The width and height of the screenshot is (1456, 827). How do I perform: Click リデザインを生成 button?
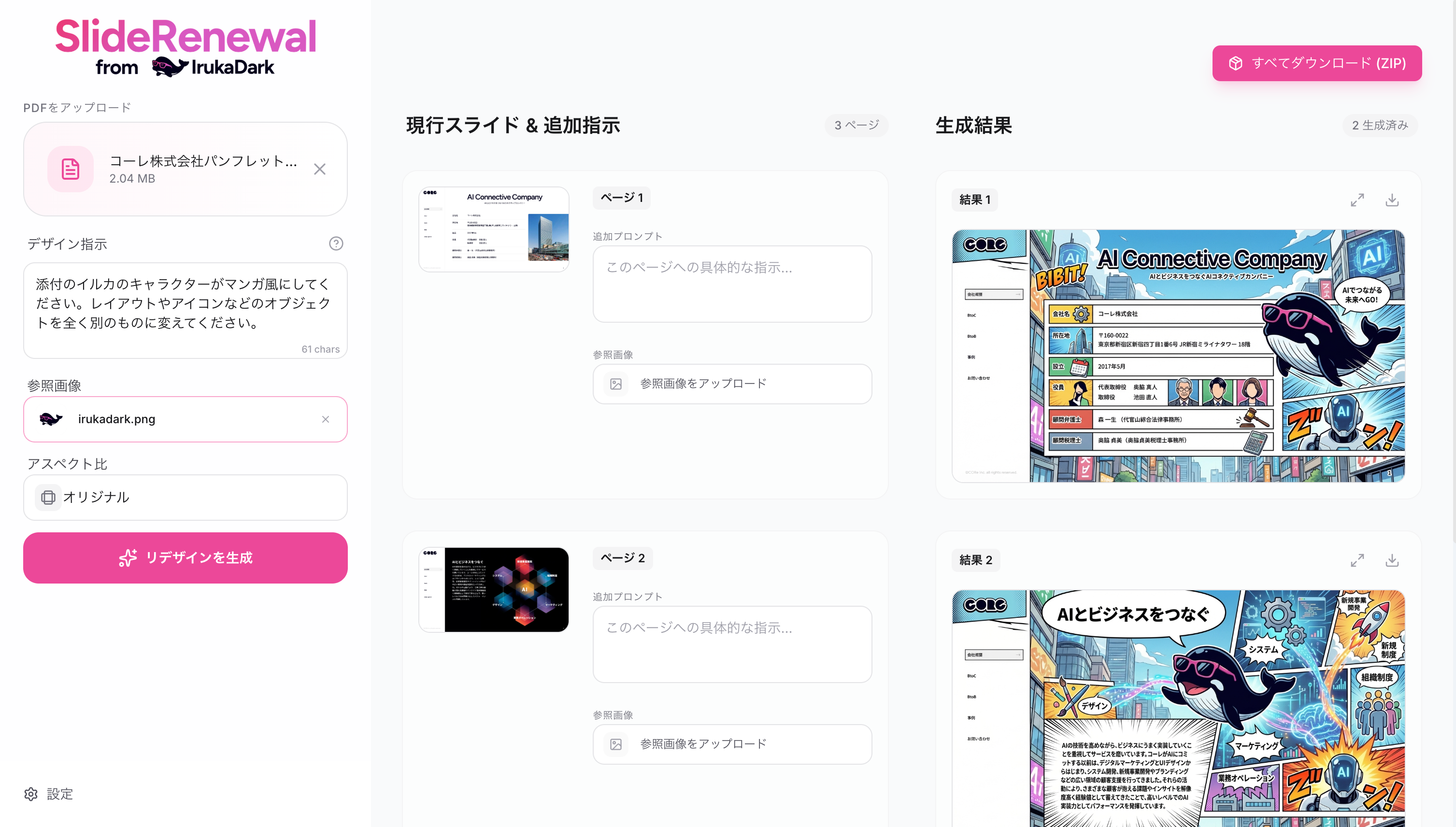[x=185, y=558]
